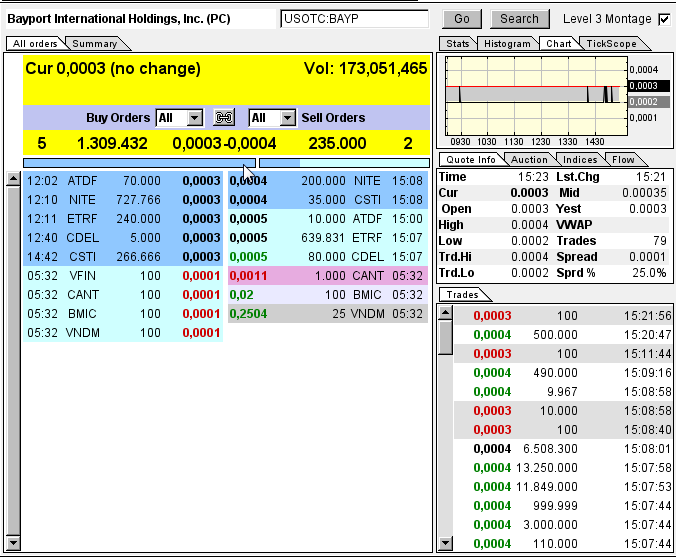Click the Go button
The width and height of the screenshot is (676, 558).
(x=462, y=19)
